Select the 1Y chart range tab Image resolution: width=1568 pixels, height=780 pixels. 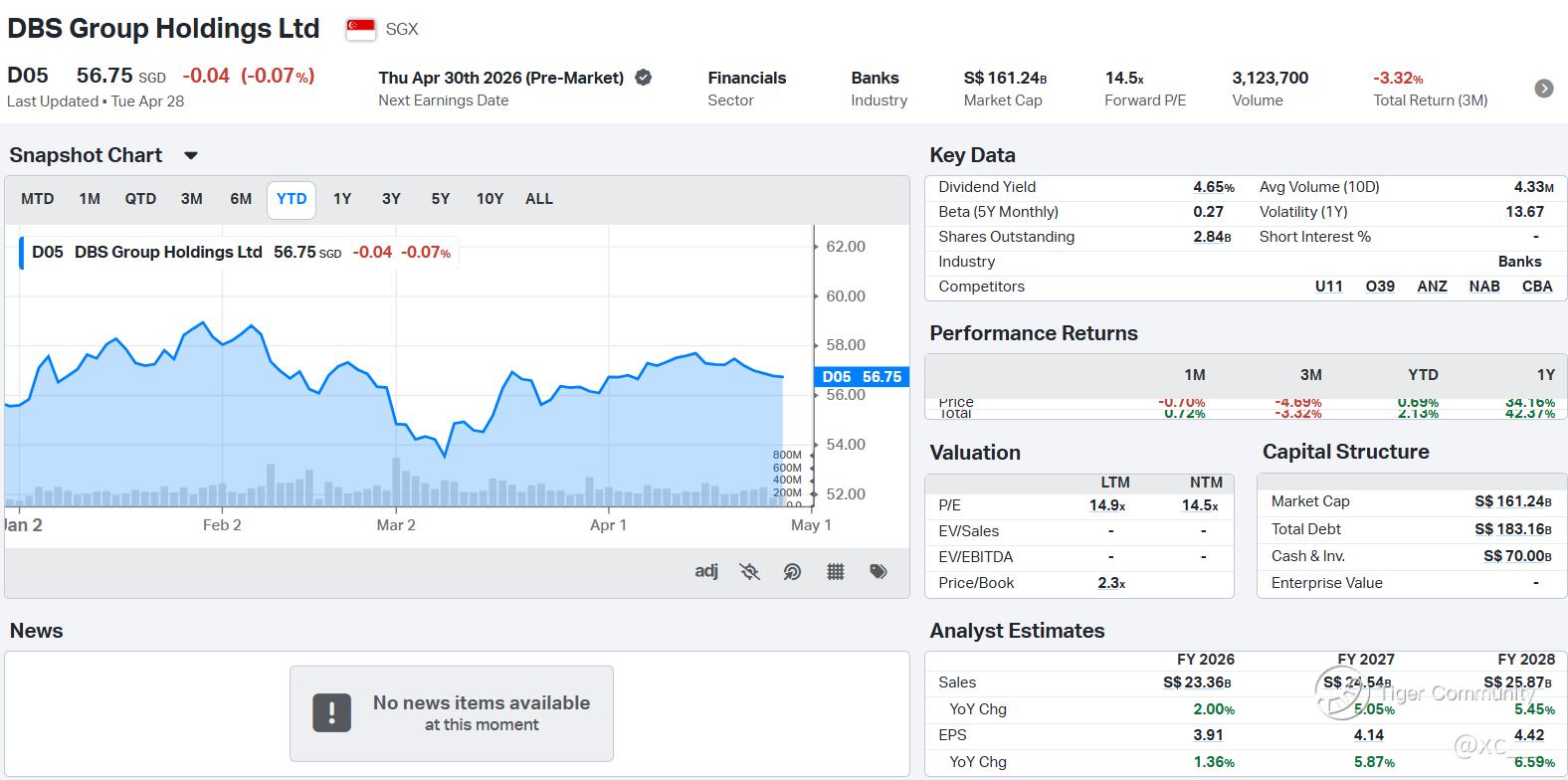tap(342, 199)
